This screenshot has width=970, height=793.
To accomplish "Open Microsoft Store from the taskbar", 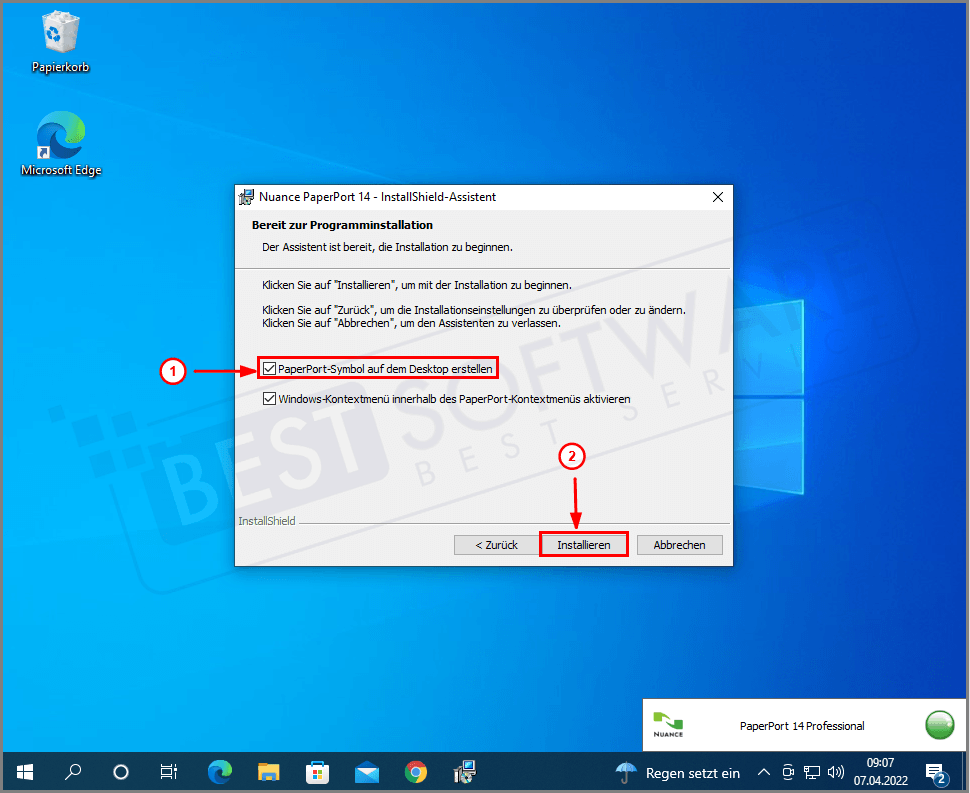I will click(317, 772).
